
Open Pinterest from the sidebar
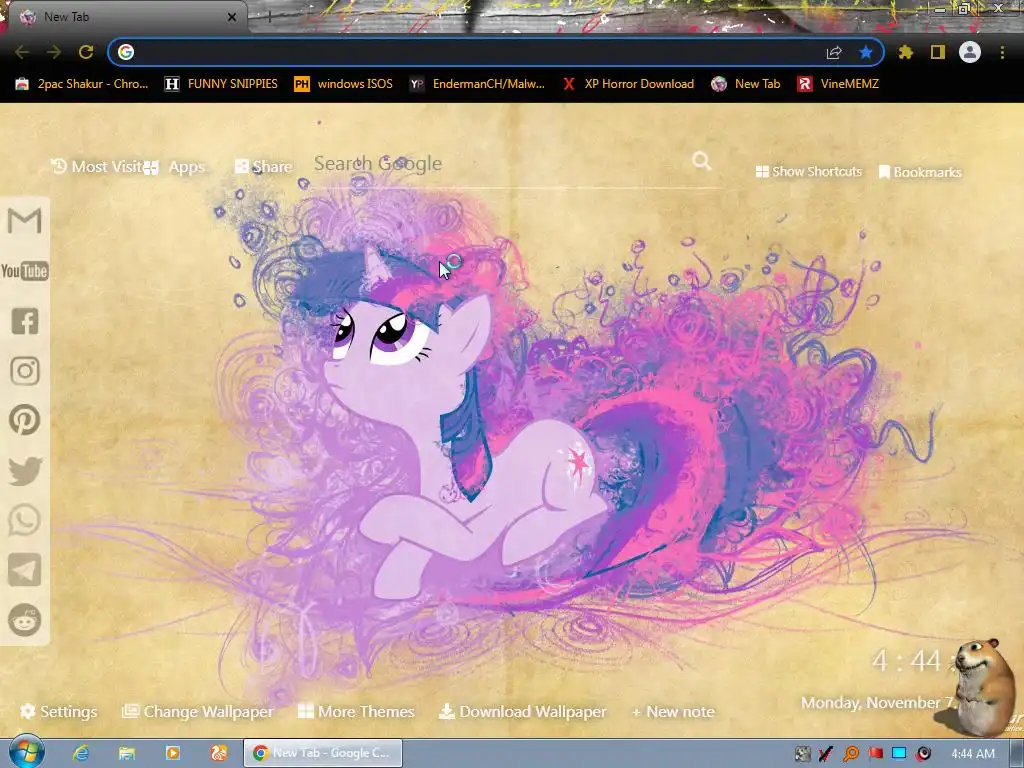[x=25, y=420]
